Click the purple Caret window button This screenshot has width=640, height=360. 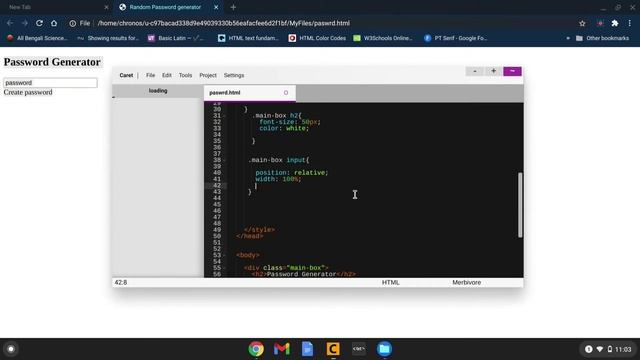click(x=512, y=71)
